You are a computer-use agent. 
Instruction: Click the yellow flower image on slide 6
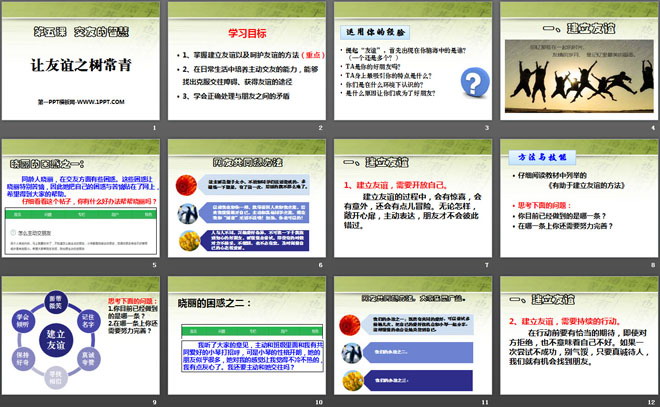click(x=189, y=241)
